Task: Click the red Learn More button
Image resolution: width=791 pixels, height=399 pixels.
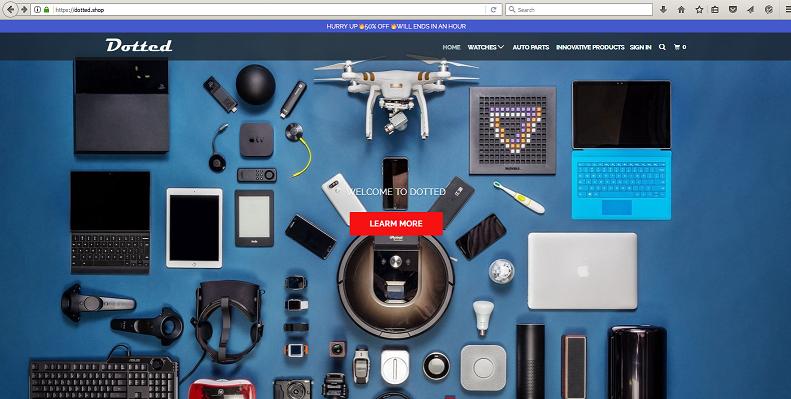Action: point(396,223)
